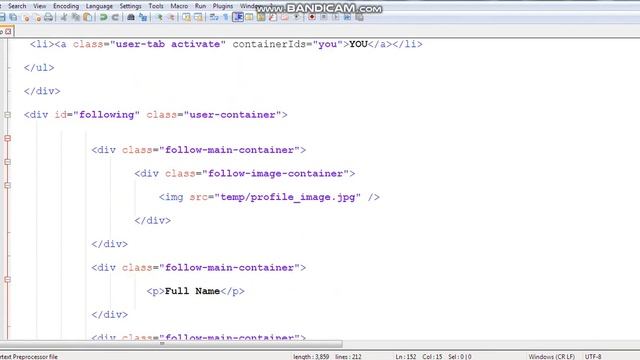640x360 pixels.
Task: Click the containerIds="you" attribute
Action: coord(288,44)
